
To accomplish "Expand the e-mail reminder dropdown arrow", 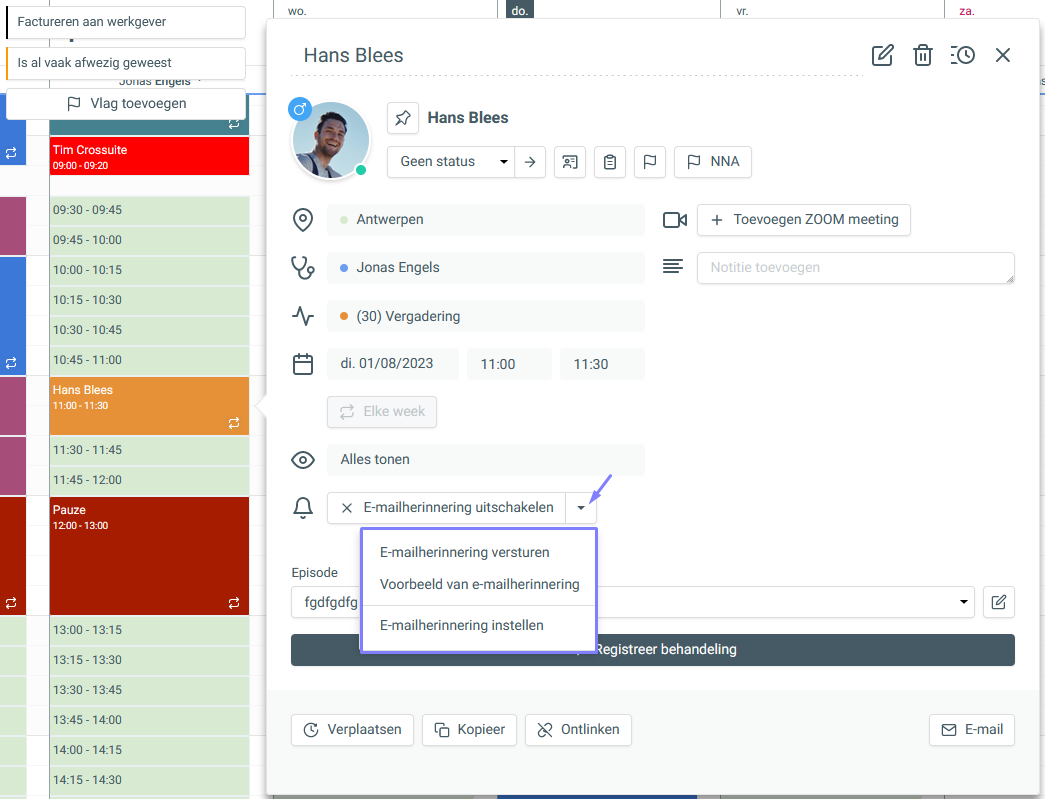I will pos(581,508).
